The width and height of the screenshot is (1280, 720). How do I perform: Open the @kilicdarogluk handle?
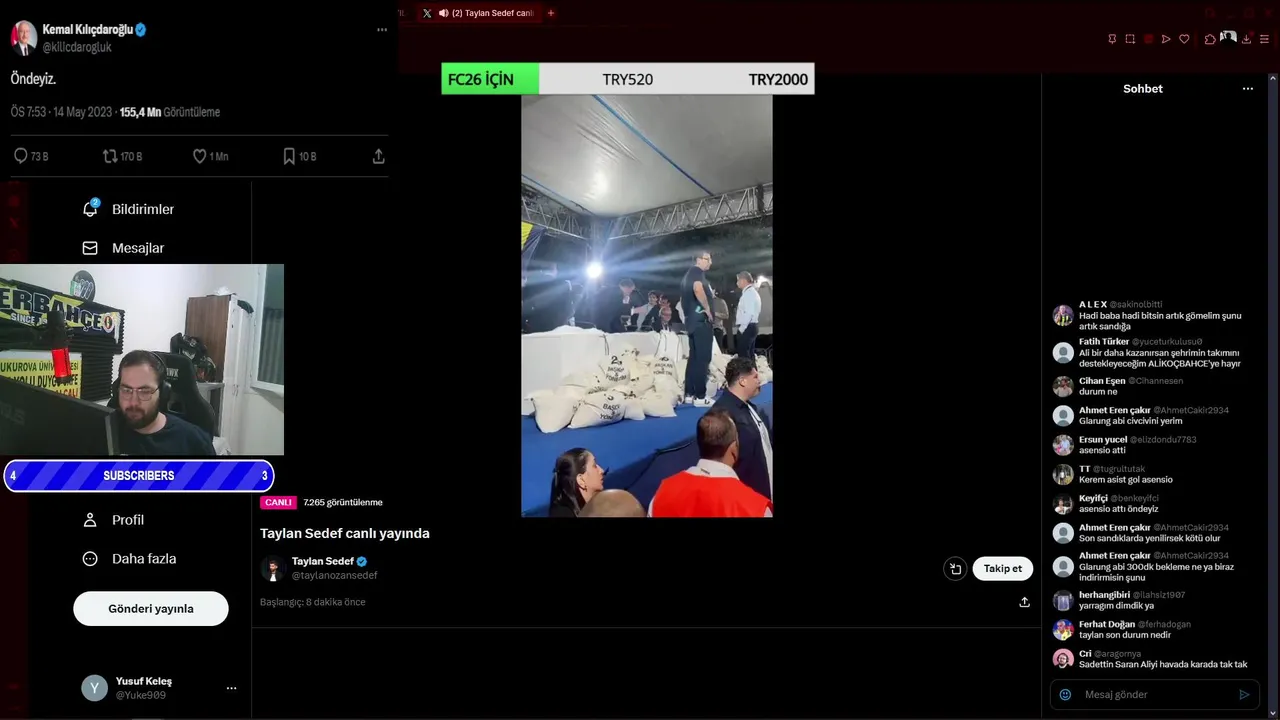pos(77,47)
